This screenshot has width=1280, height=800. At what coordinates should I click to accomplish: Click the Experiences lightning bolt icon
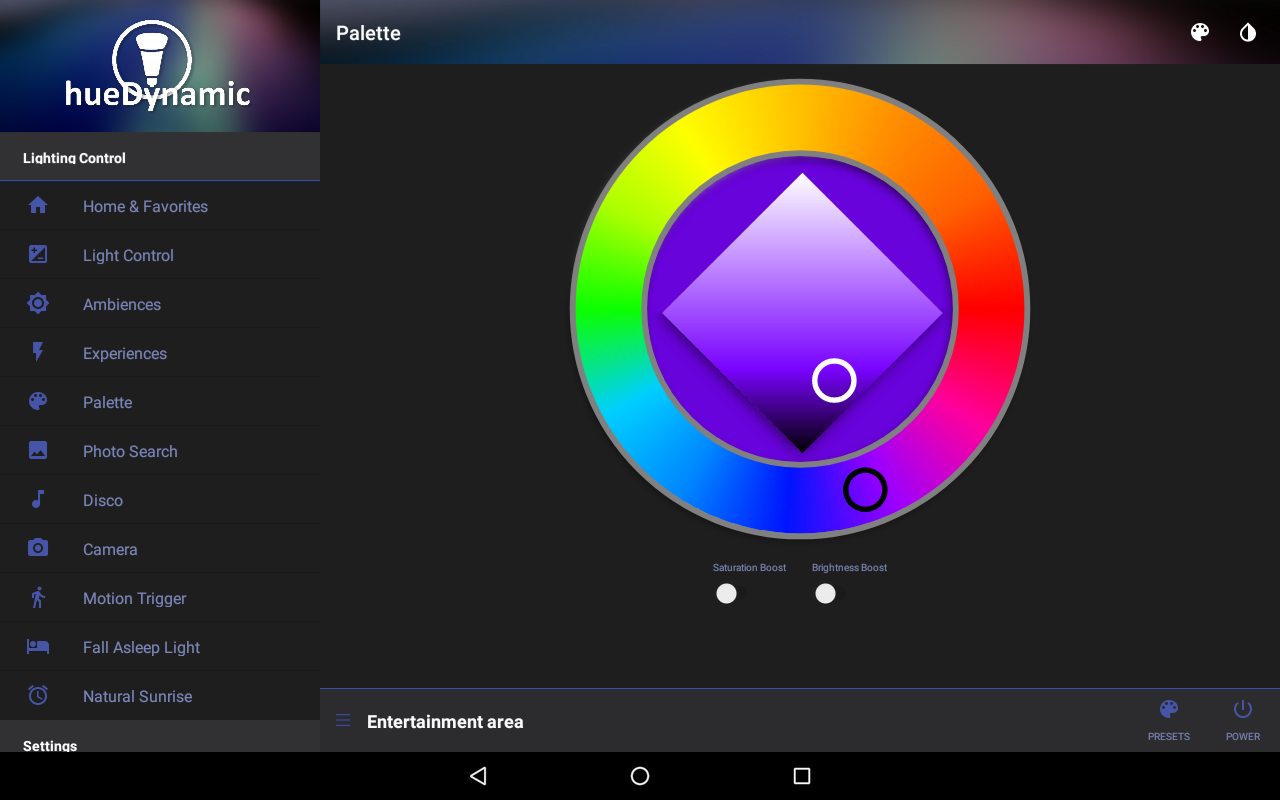38,352
